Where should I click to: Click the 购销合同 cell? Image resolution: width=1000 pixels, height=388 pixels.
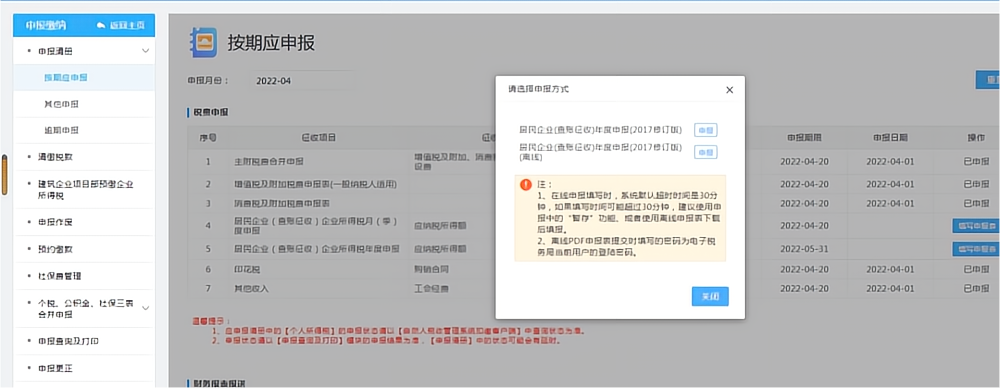coord(432,270)
